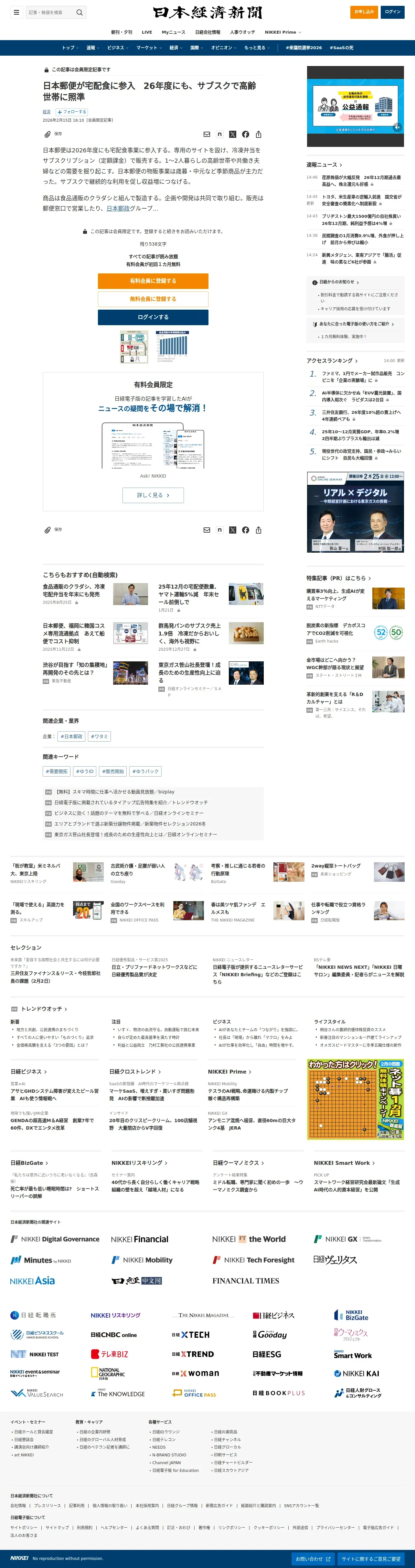Click the #ワタミ company tag
This screenshot has width=415, height=1568.
click(99, 736)
